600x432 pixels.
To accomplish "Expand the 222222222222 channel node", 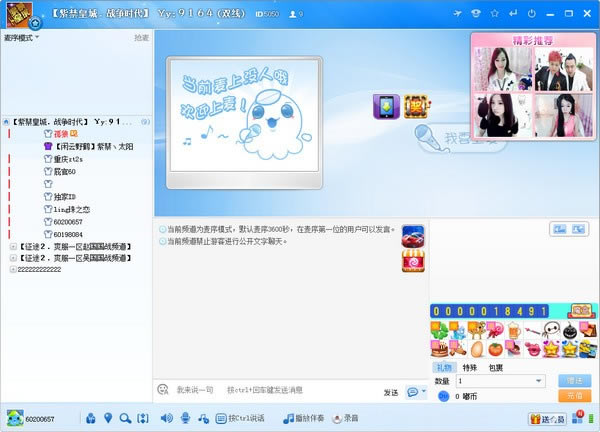I will (x=13, y=269).
